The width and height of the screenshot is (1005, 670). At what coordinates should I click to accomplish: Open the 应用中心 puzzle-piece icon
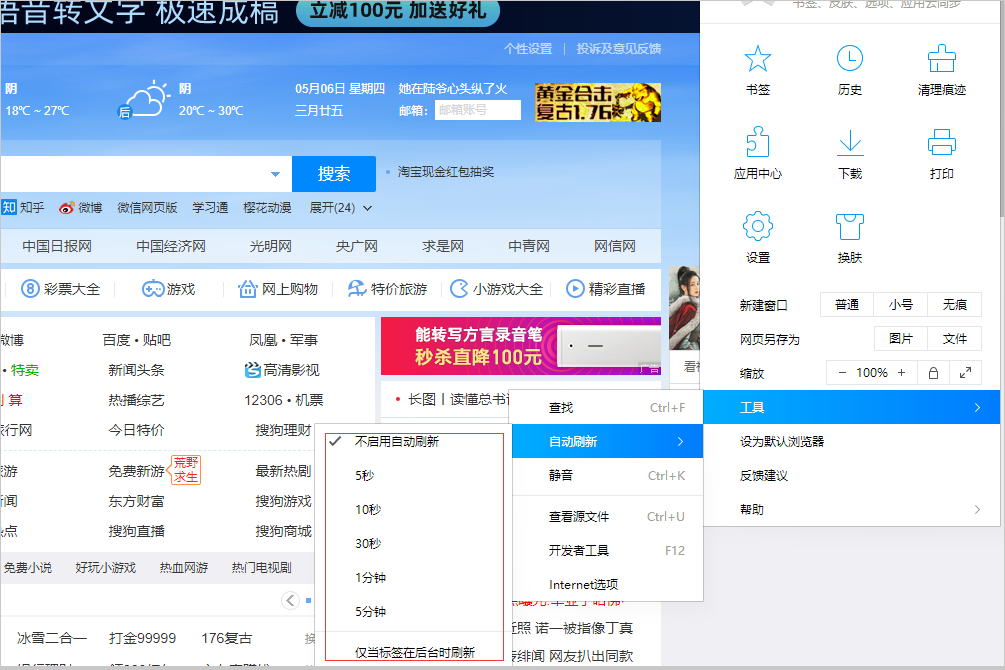click(x=758, y=142)
